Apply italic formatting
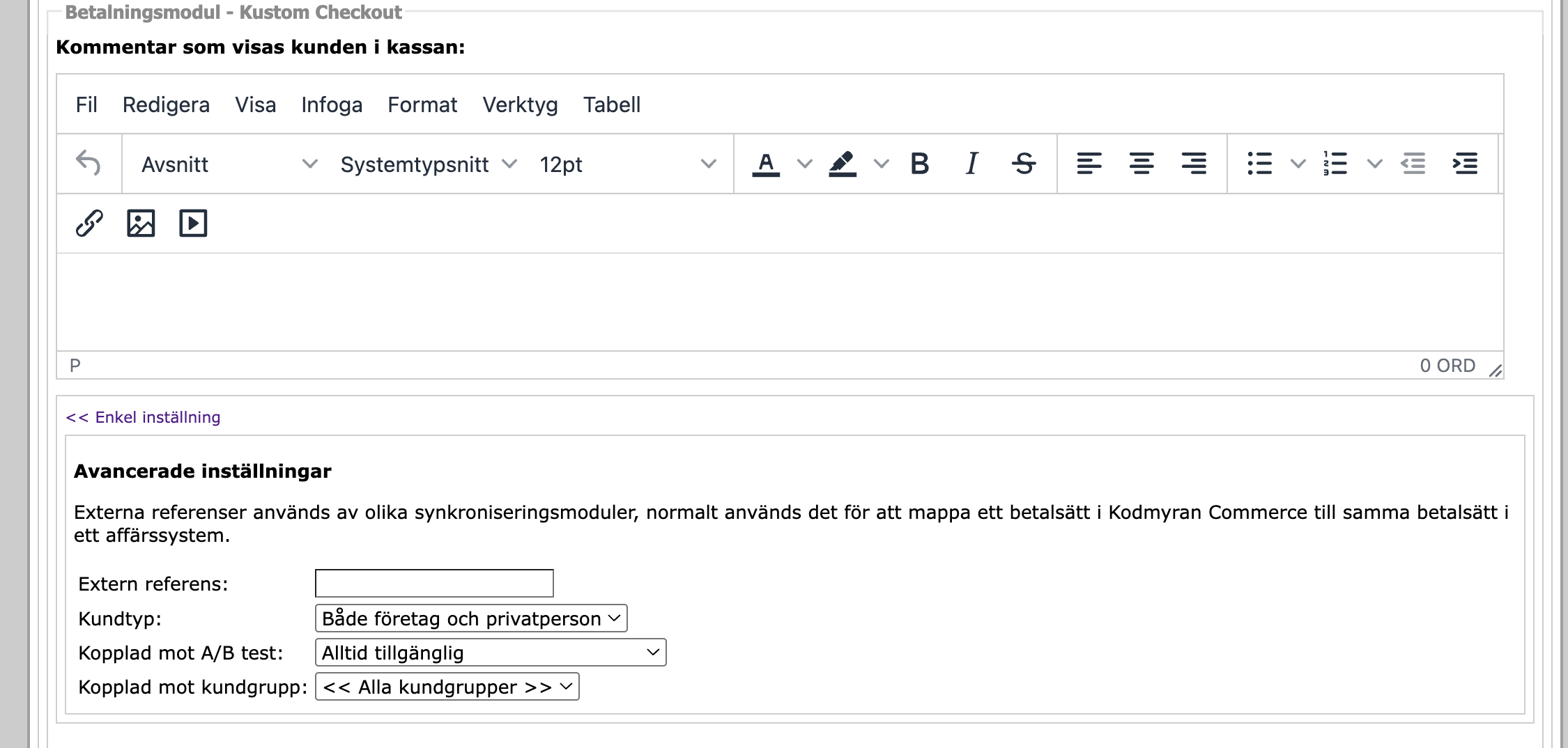 pos(971,164)
